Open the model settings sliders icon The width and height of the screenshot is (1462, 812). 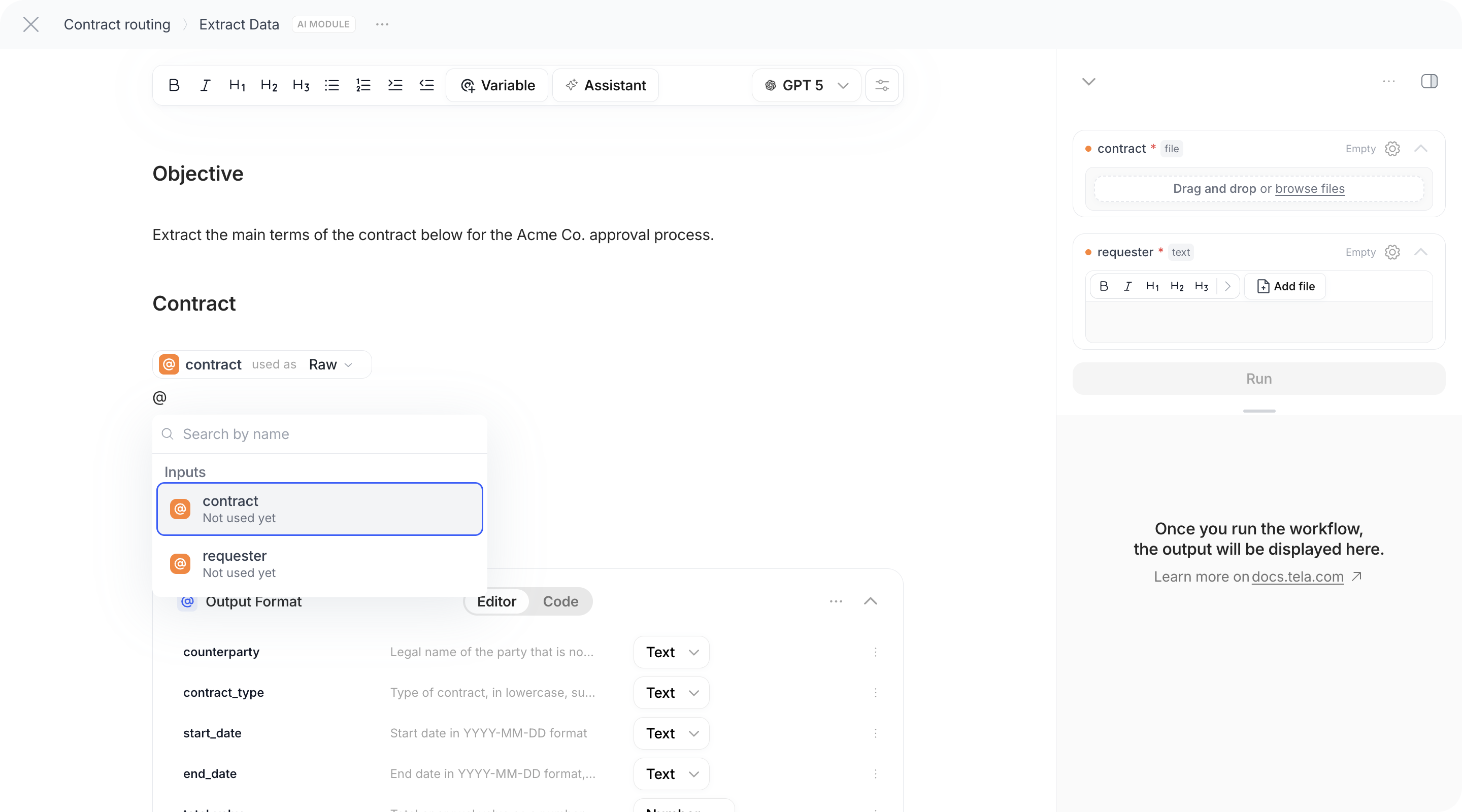tap(882, 85)
